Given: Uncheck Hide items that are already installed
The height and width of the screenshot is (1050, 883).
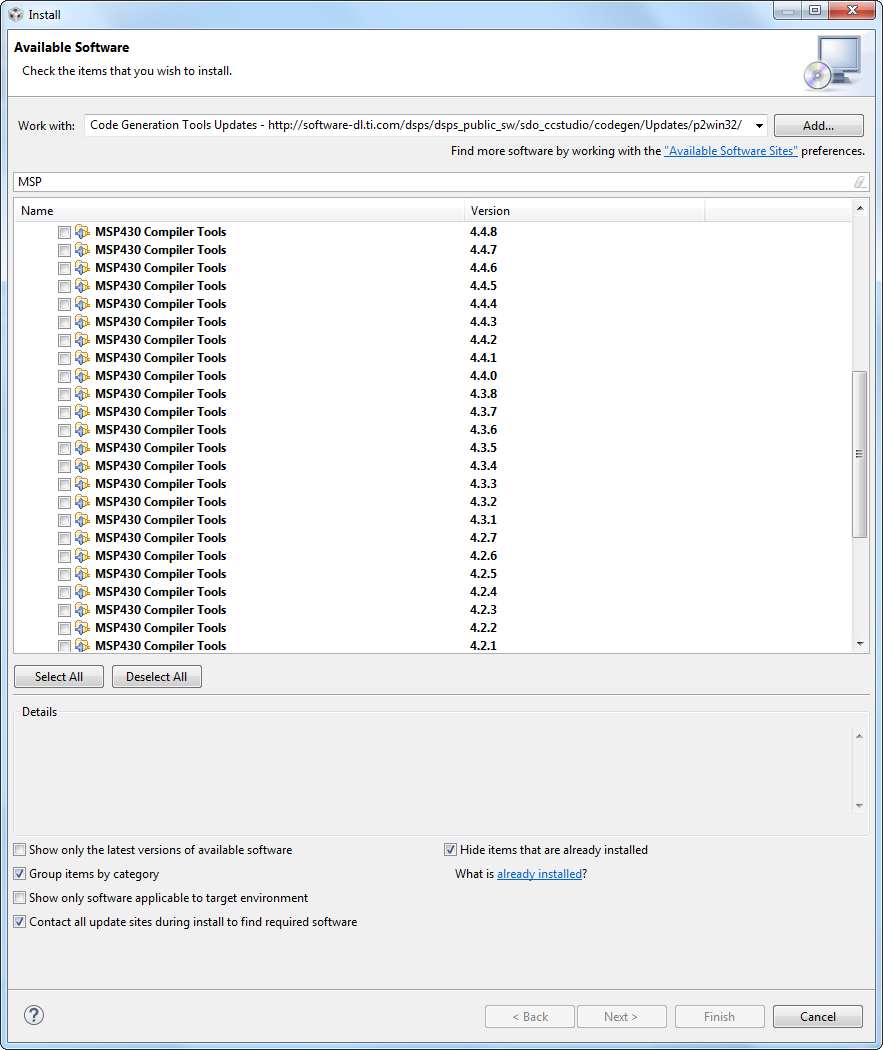Looking at the screenshot, I should pos(451,850).
